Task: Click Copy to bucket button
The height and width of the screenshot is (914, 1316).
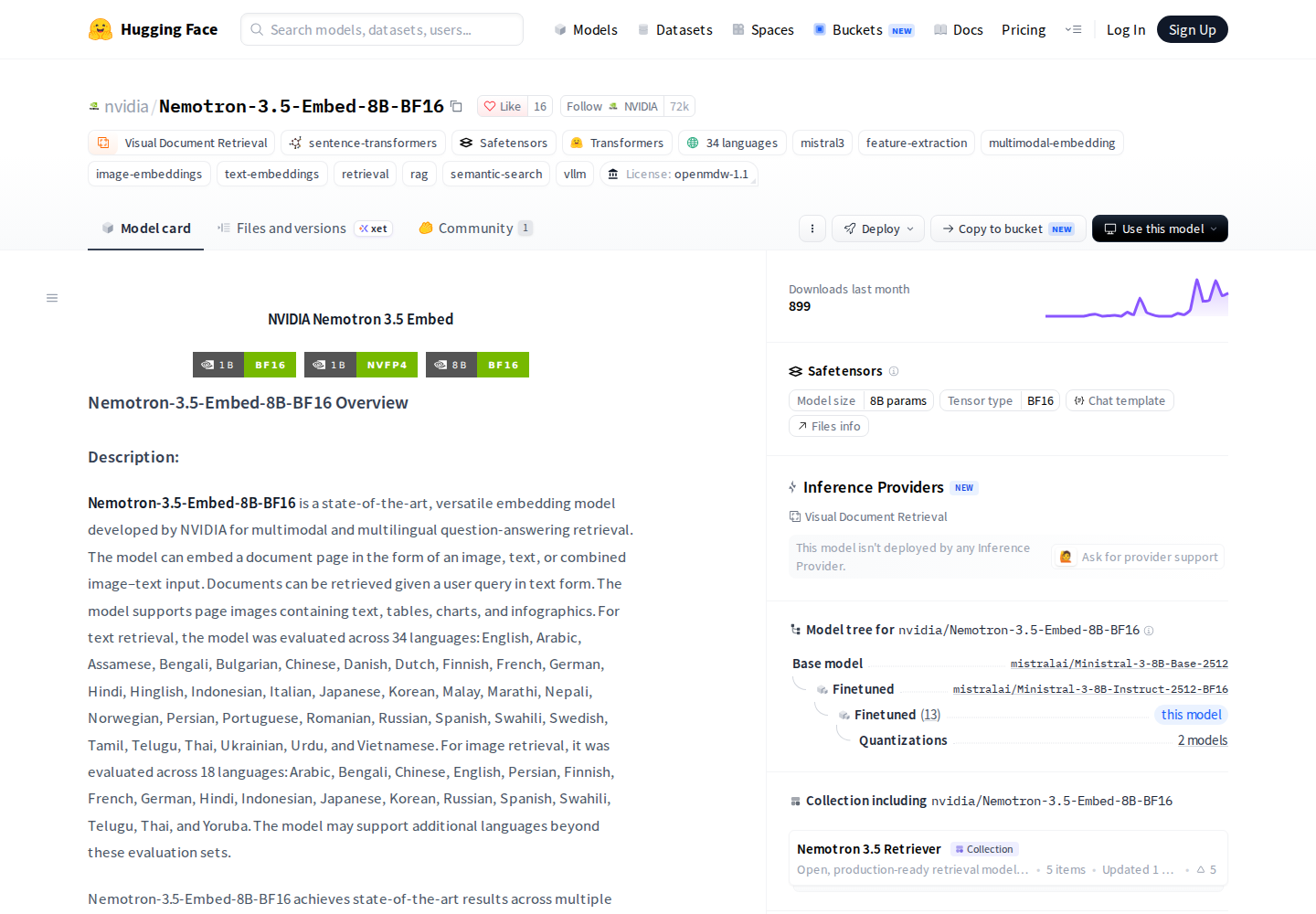Action: 1008,228
